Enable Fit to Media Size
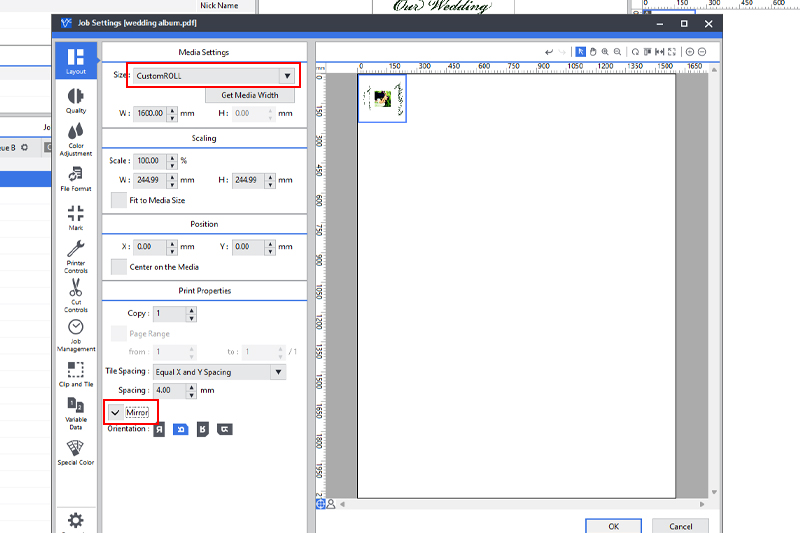The height and width of the screenshot is (533, 800). [119, 200]
